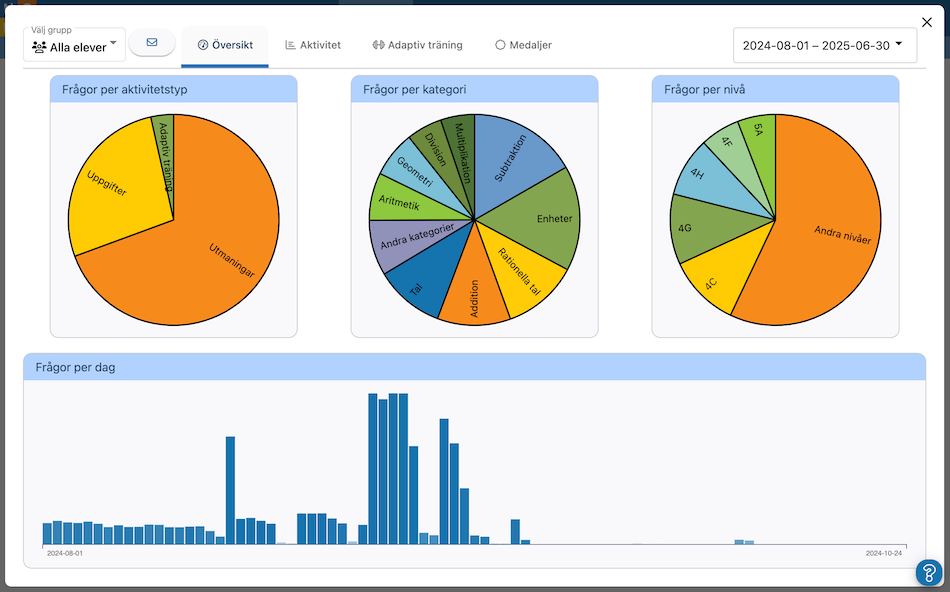Go to the Adaptiv träning tab
The width and height of the screenshot is (950, 592).
(417, 45)
